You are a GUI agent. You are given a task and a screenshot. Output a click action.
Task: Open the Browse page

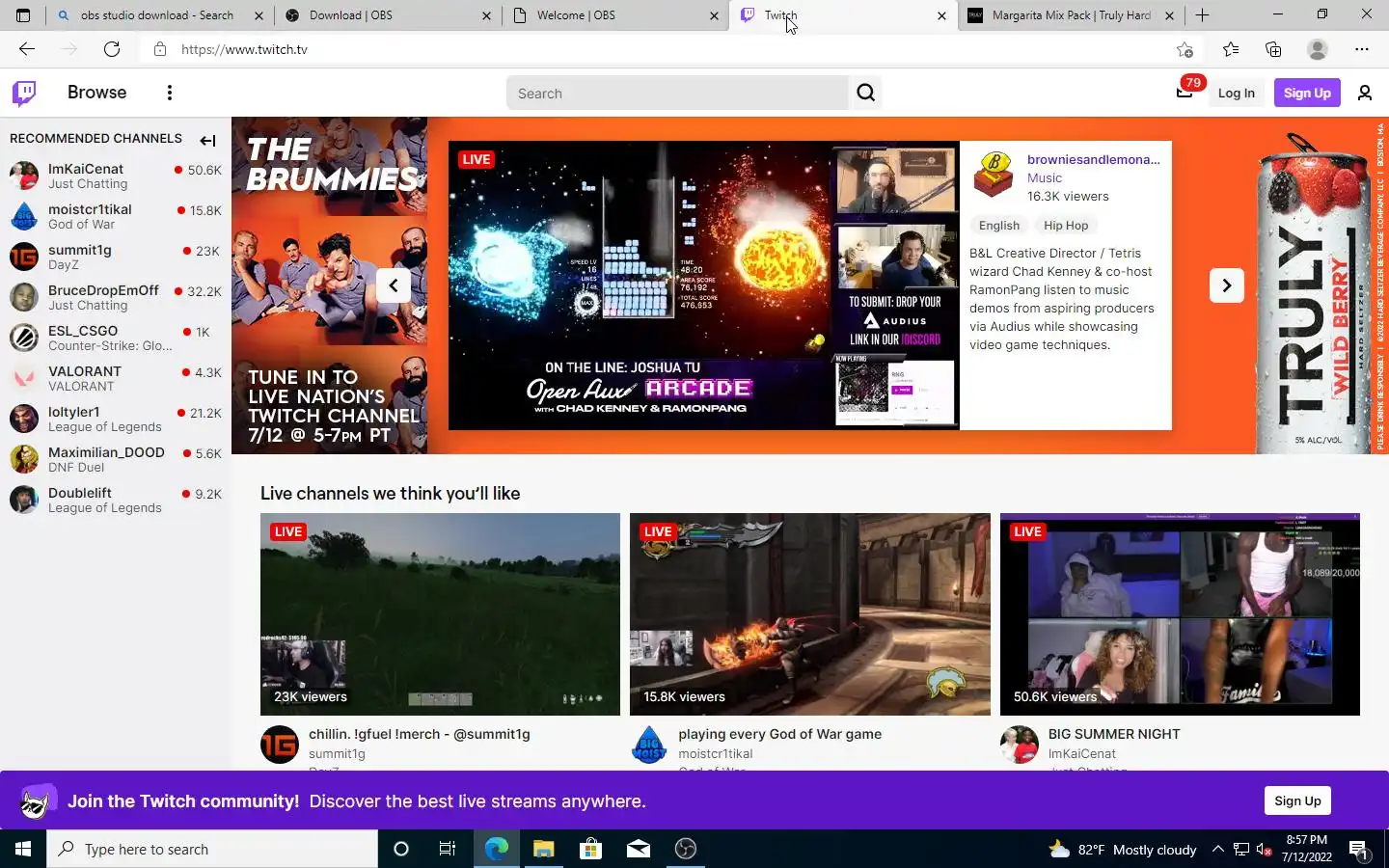96,93
